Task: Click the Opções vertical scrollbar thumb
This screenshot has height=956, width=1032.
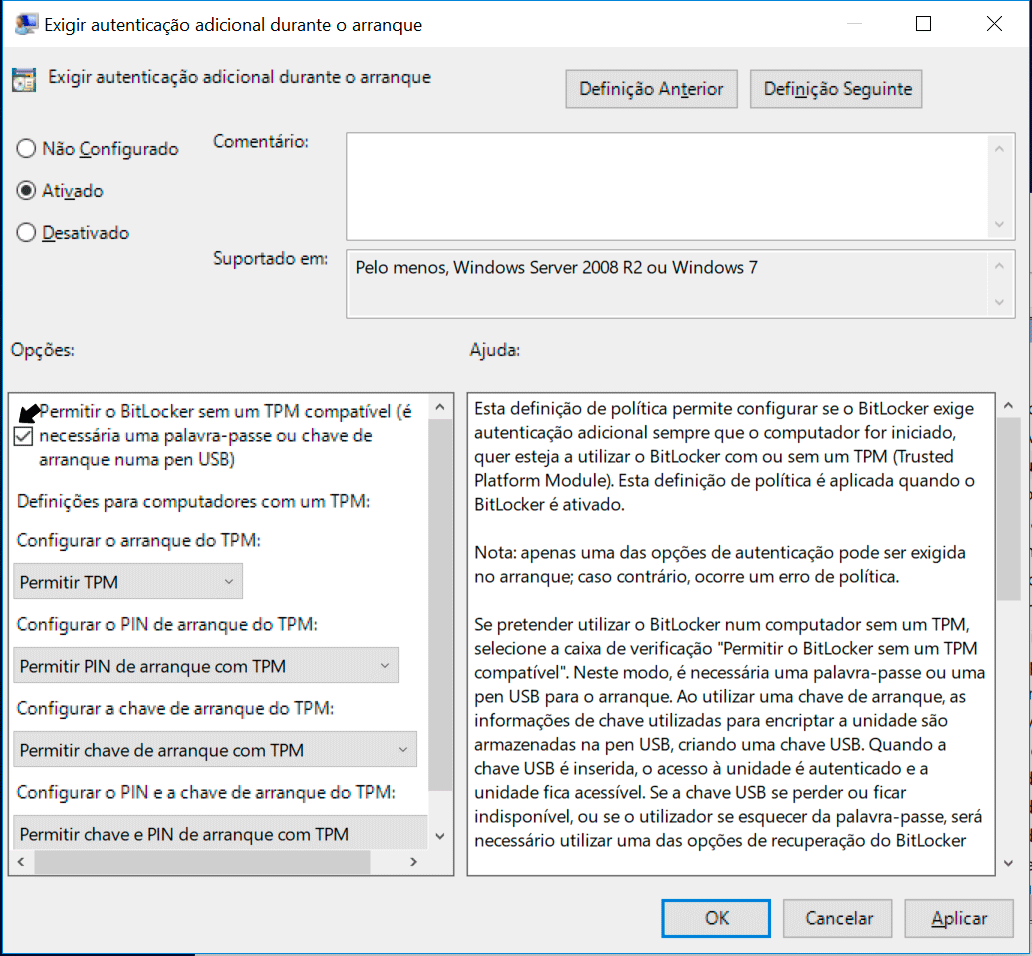Action: (x=440, y=604)
